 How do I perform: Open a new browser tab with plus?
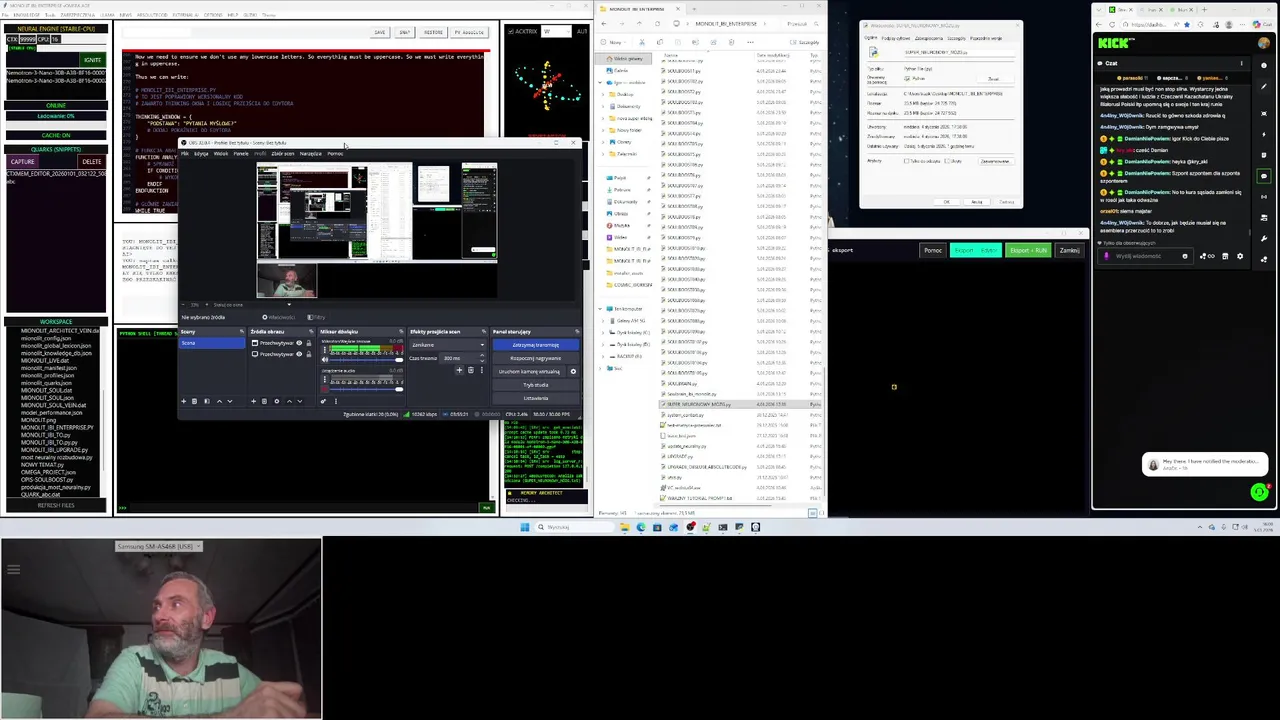(1205, 10)
